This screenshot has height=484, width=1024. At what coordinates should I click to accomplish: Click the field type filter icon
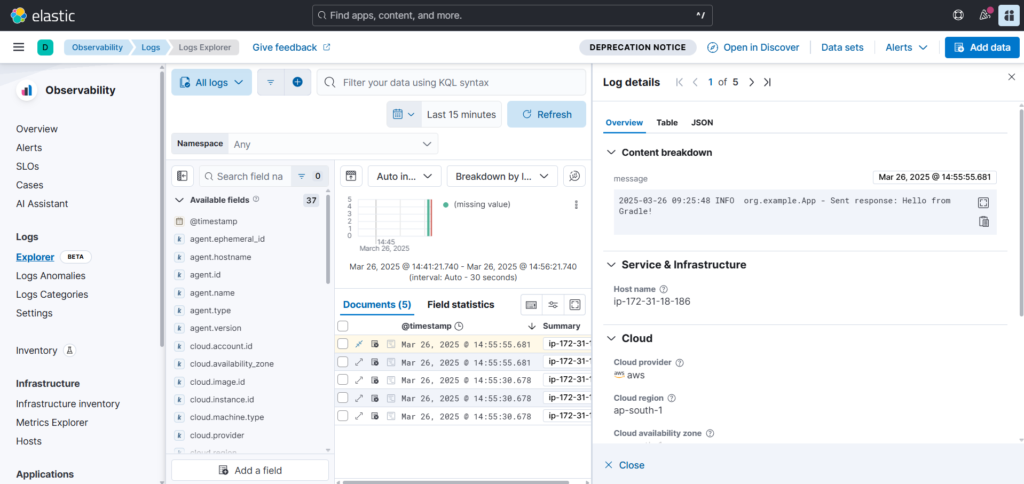[x=309, y=176]
